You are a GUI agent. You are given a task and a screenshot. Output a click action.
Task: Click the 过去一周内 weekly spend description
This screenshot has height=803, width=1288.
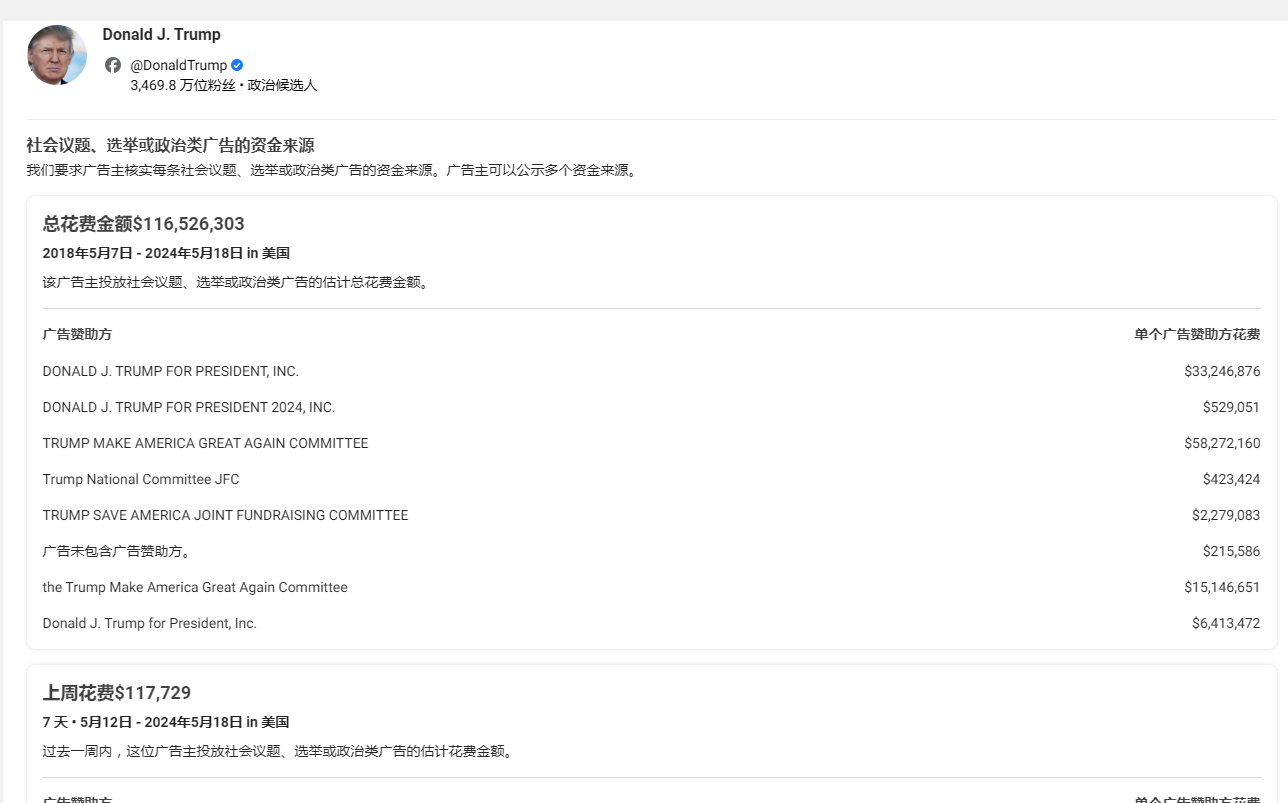click(x=279, y=752)
